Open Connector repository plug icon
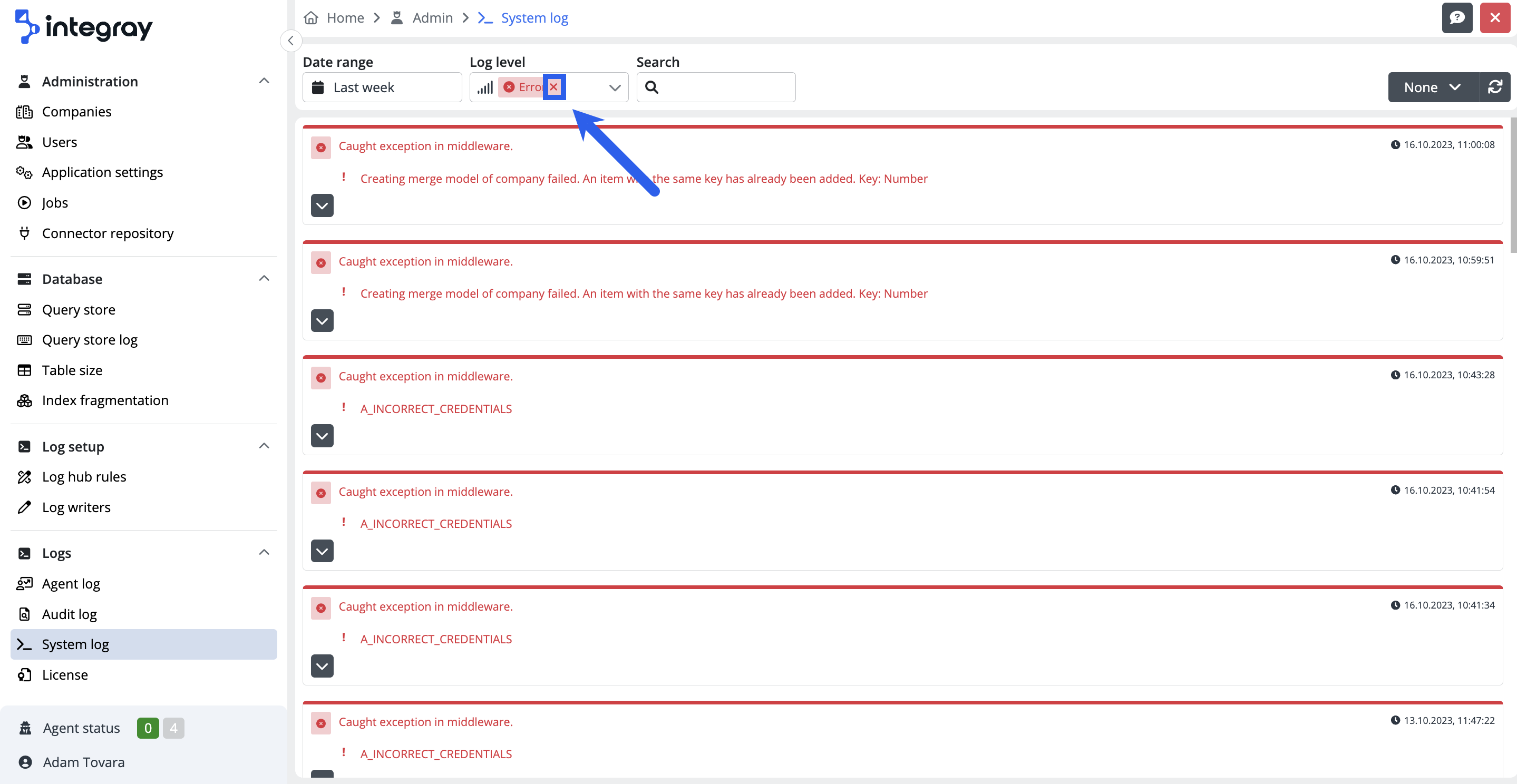Image resolution: width=1517 pixels, height=784 pixels. point(24,233)
